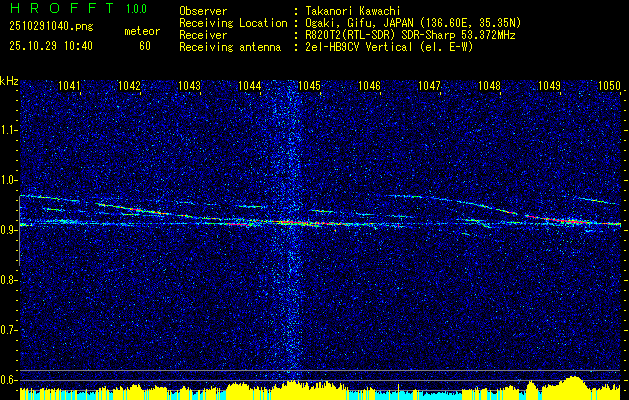
Task: Click observer name Takanori Kawachi
Action: 351,11
